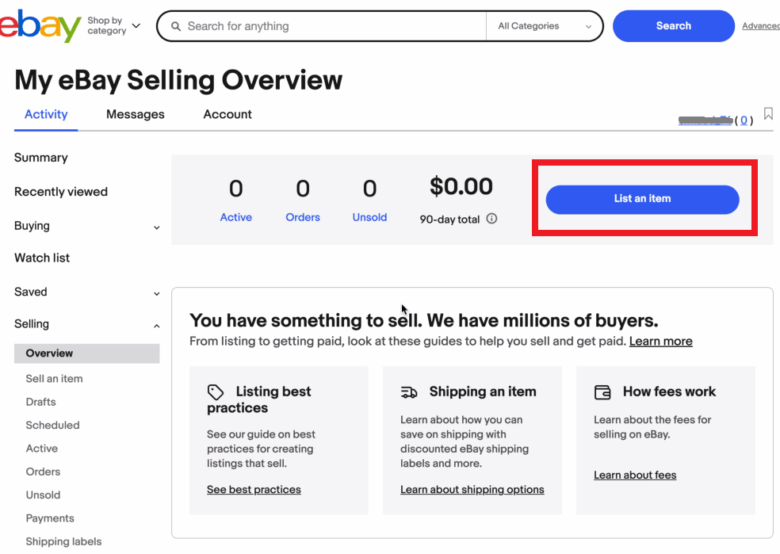The width and height of the screenshot is (780, 554).
Task: Click the 90-day total info icon
Action: click(492, 219)
